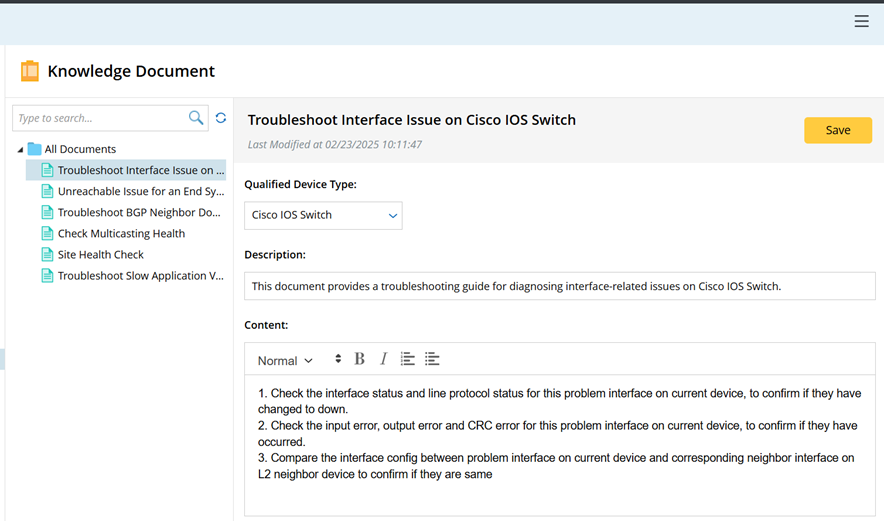Click into the Description text field
This screenshot has width=884, height=521.
coord(559,286)
